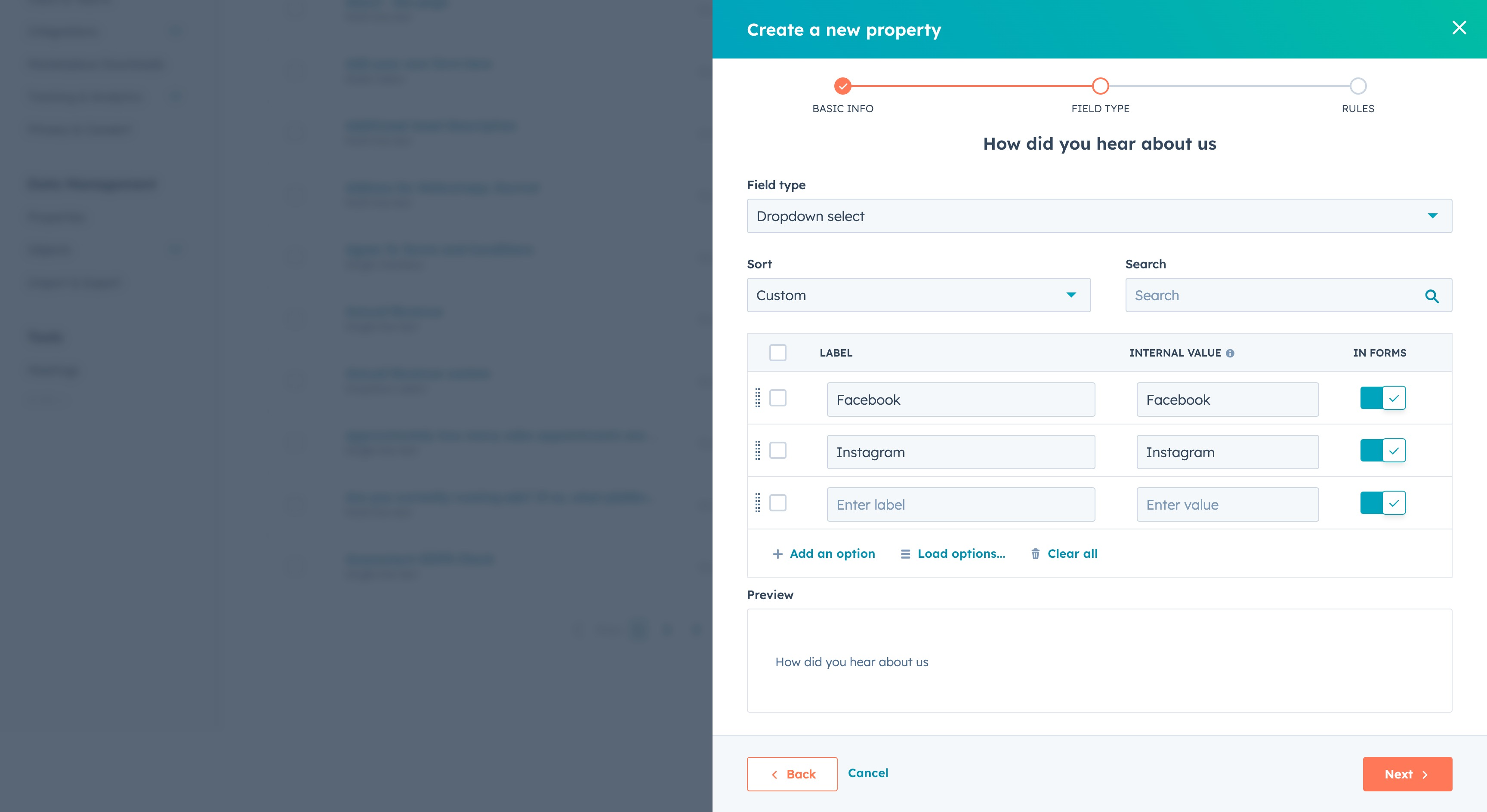Click the completed Basic Info checkmark circle
Viewport: 1487px width, 812px height.
(843, 86)
